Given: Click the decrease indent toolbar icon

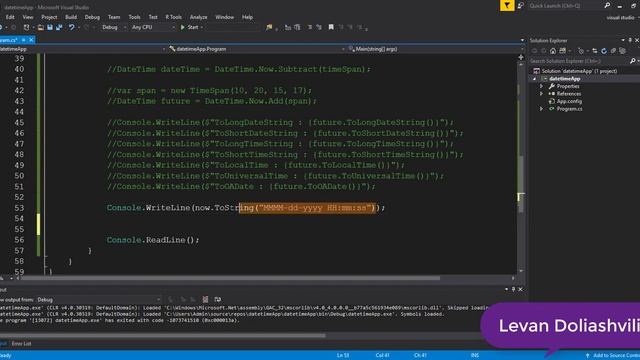Looking at the screenshot, I should point(288,27).
